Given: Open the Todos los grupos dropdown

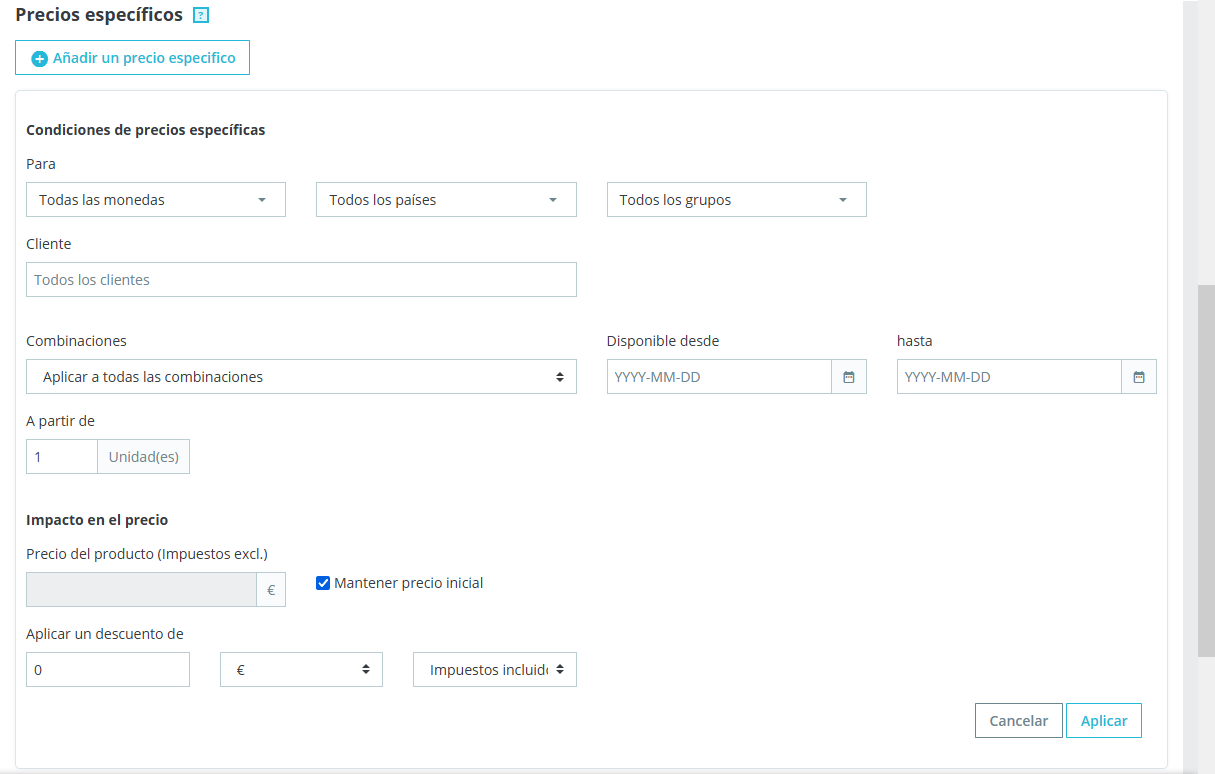Looking at the screenshot, I should pyautogui.click(x=736, y=200).
